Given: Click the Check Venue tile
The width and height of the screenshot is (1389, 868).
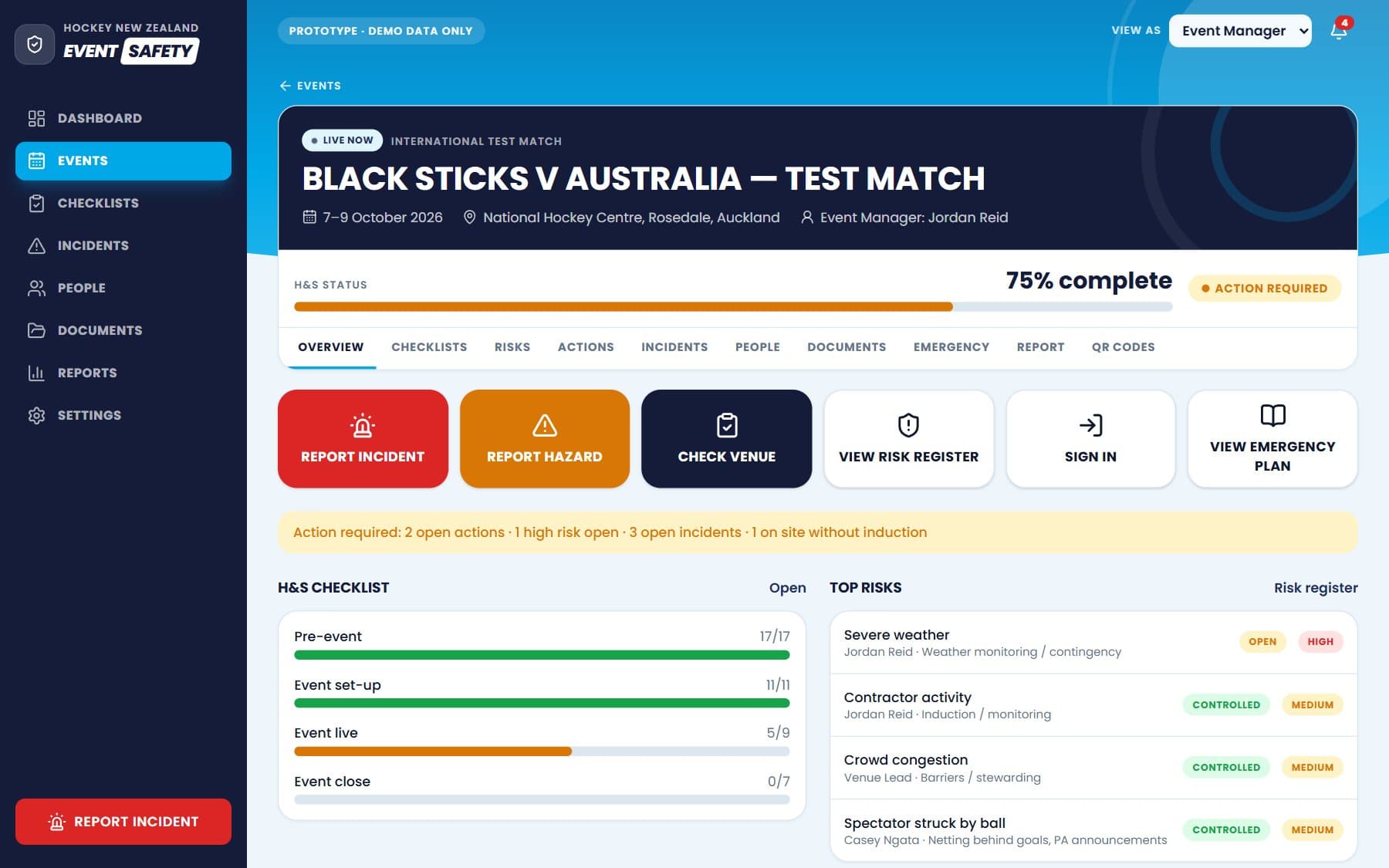Looking at the screenshot, I should [x=726, y=438].
